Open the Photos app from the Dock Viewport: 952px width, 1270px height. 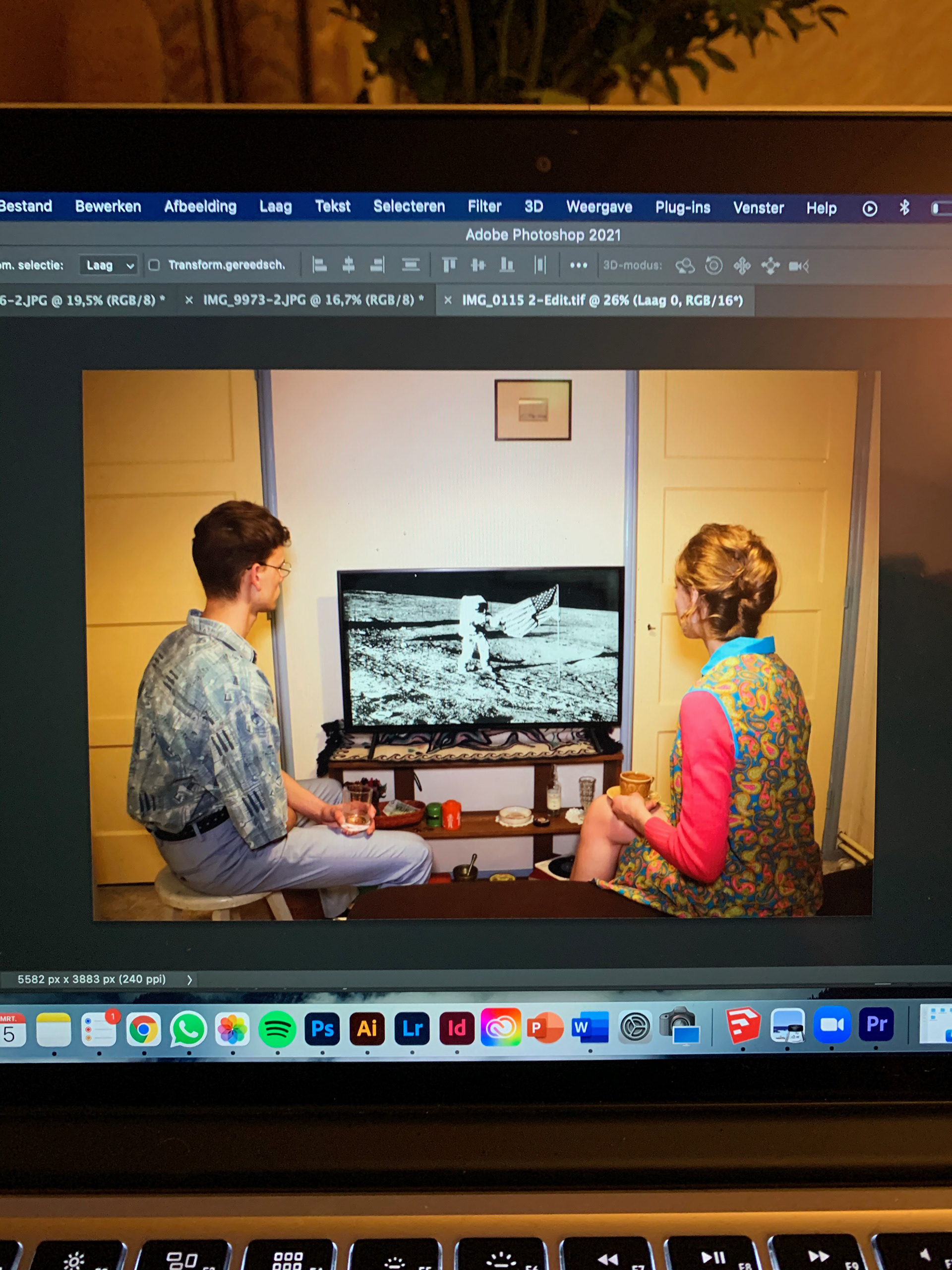(x=233, y=1029)
